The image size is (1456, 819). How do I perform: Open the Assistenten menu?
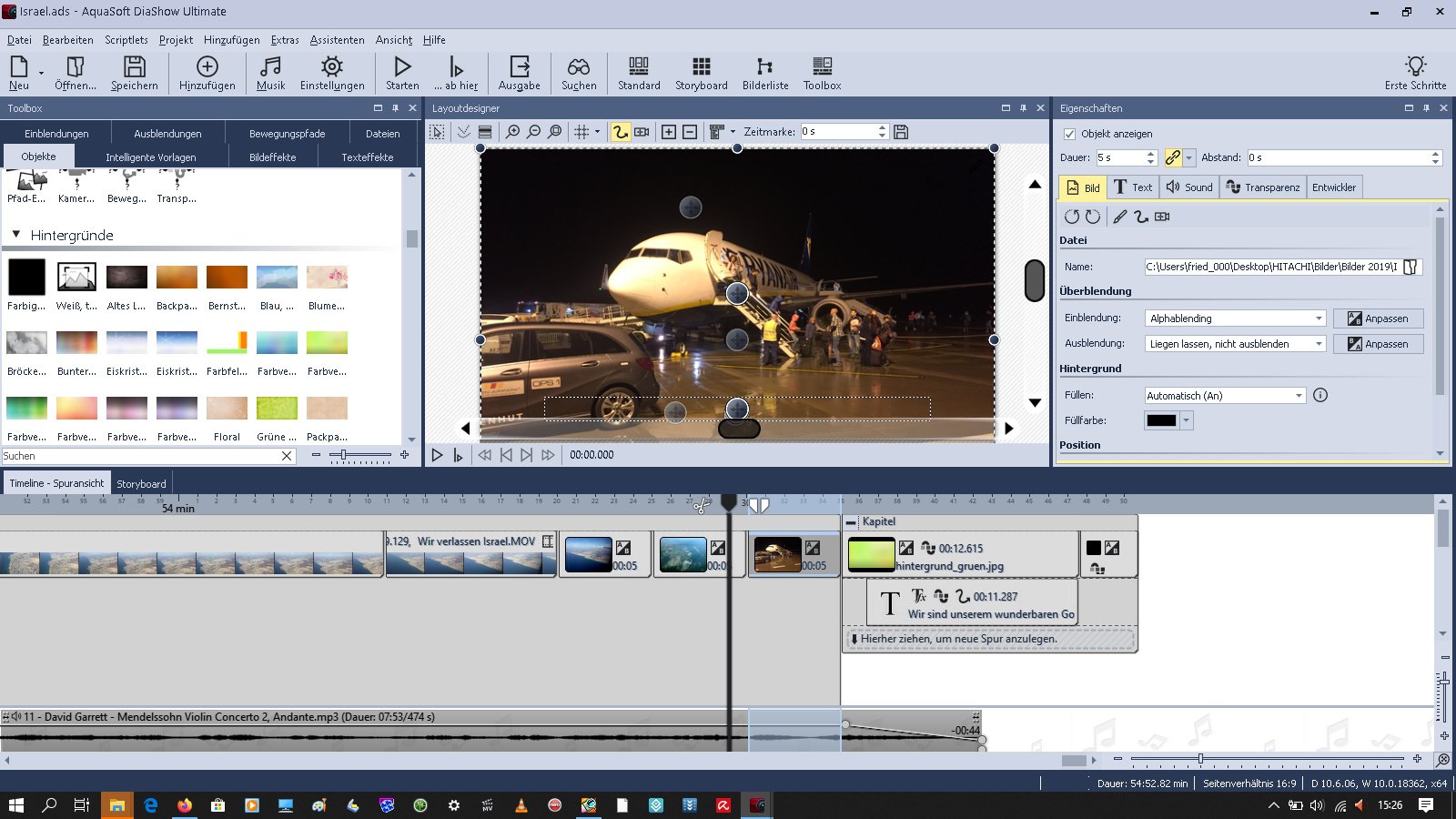pos(337,40)
